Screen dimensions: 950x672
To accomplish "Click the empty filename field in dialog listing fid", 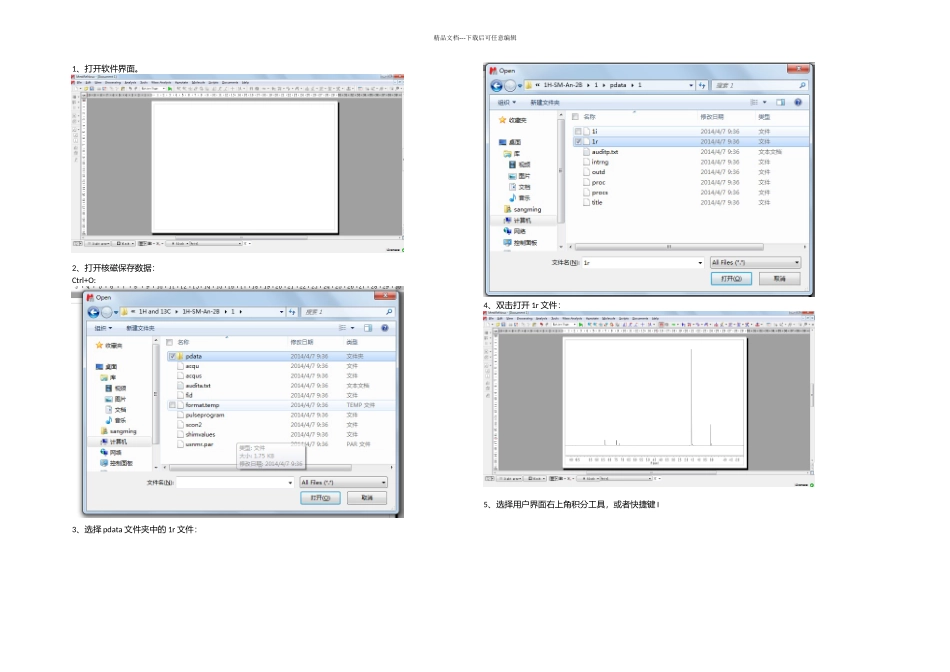I will coord(235,482).
